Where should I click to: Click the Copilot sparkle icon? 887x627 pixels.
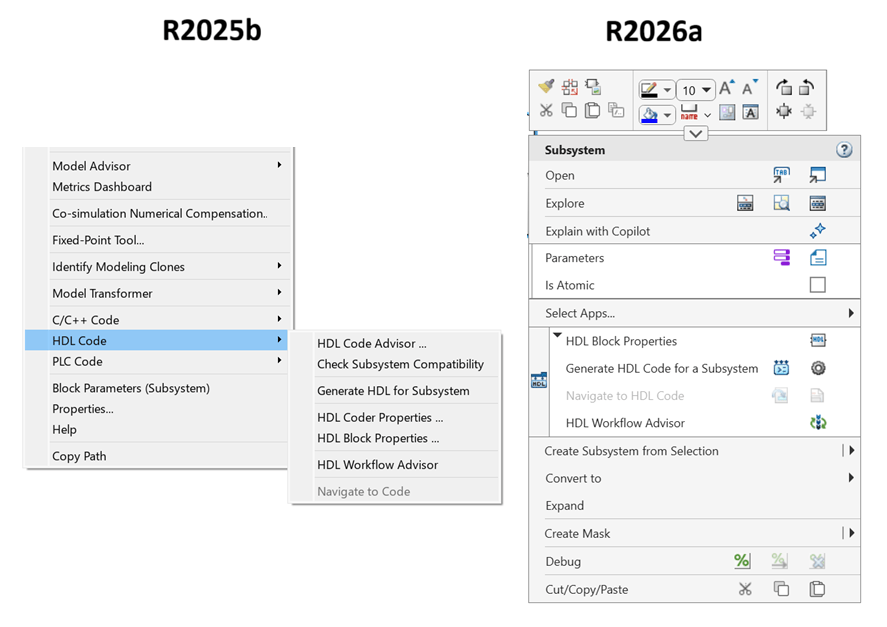(x=817, y=230)
